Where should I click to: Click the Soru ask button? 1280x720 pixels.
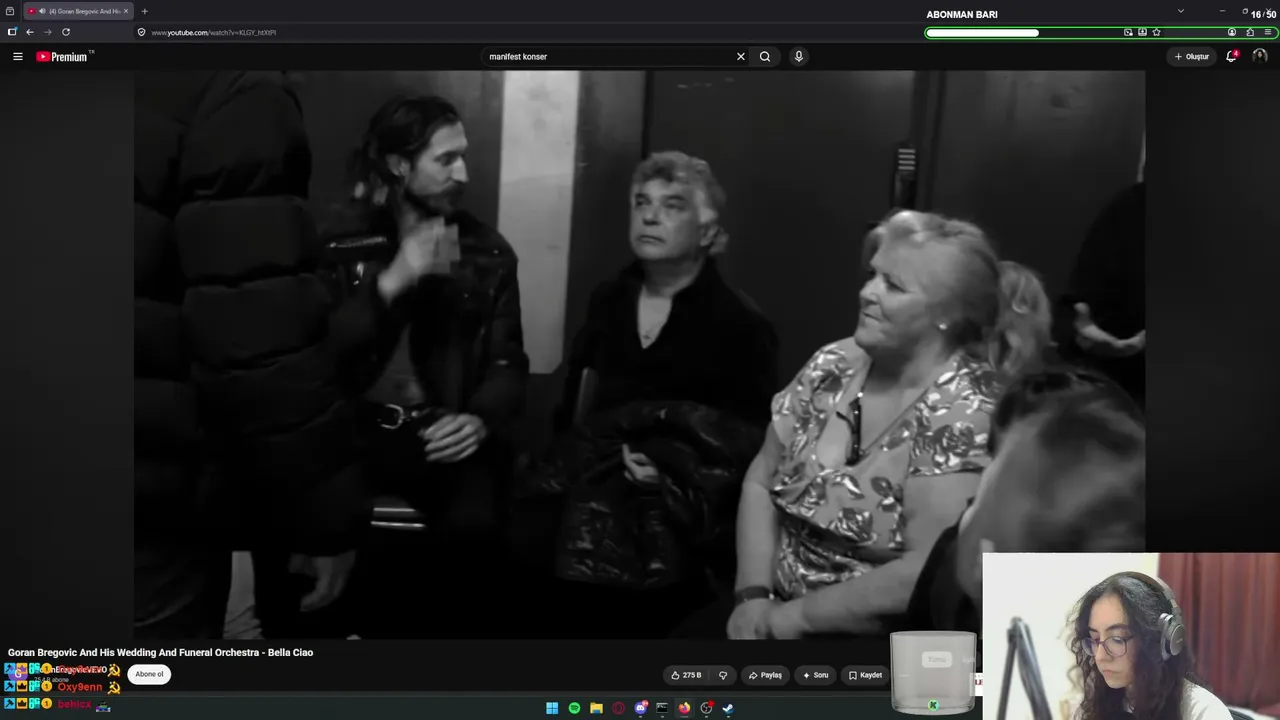click(x=816, y=675)
